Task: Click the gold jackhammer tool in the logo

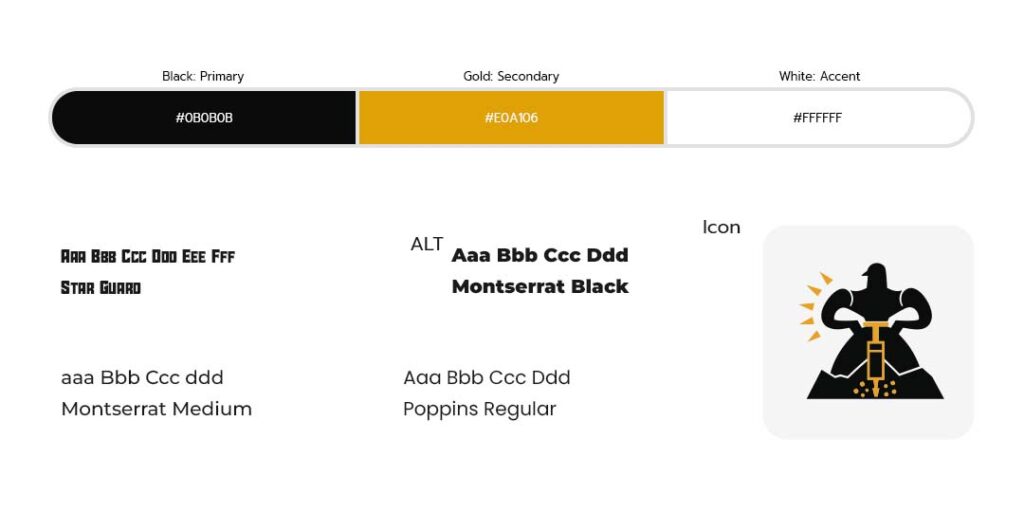Action: coord(876,354)
